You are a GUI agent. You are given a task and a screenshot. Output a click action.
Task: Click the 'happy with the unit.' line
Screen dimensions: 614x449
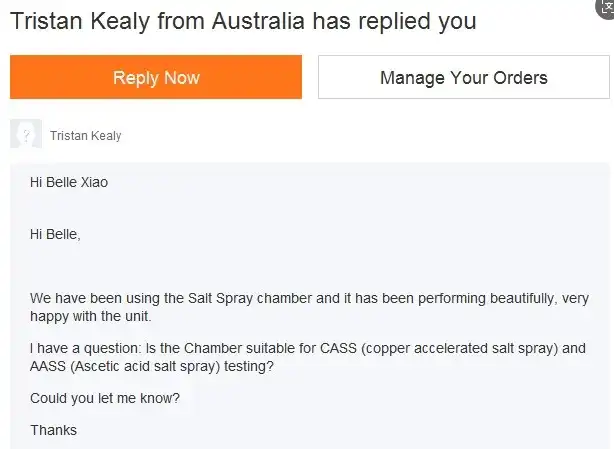91,317
